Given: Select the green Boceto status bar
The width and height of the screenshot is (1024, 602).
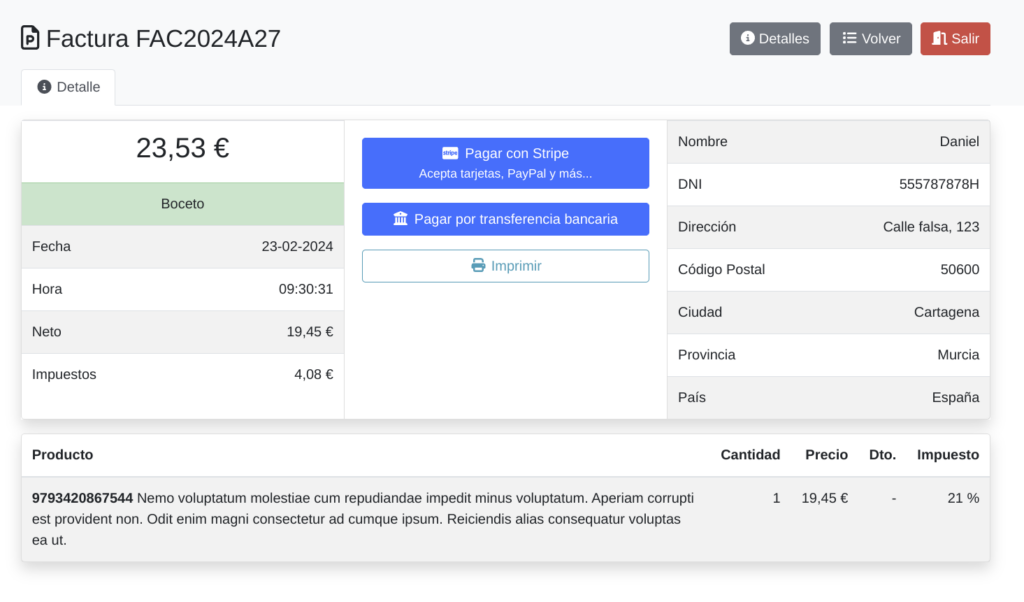Looking at the screenshot, I should (x=182, y=204).
